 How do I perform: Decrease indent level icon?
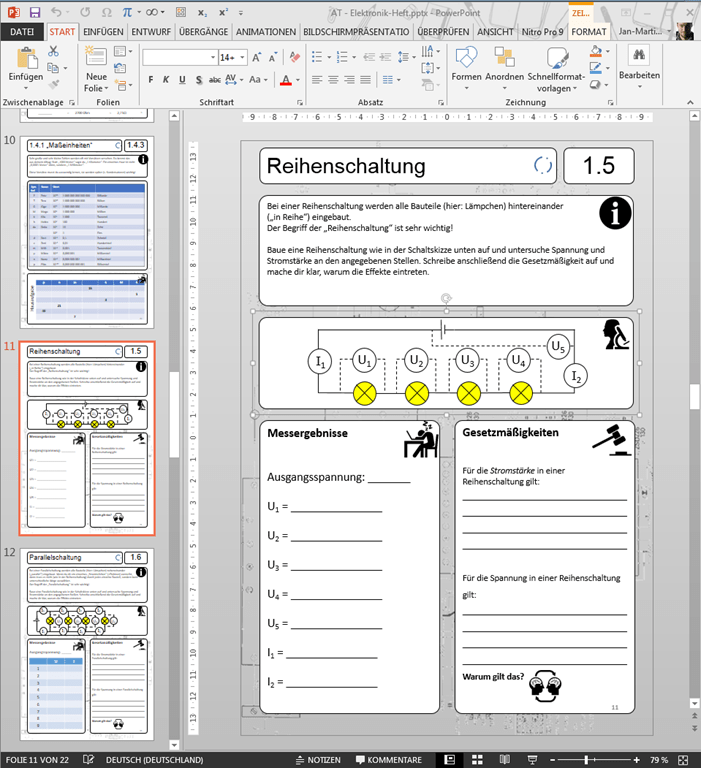click(x=369, y=57)
